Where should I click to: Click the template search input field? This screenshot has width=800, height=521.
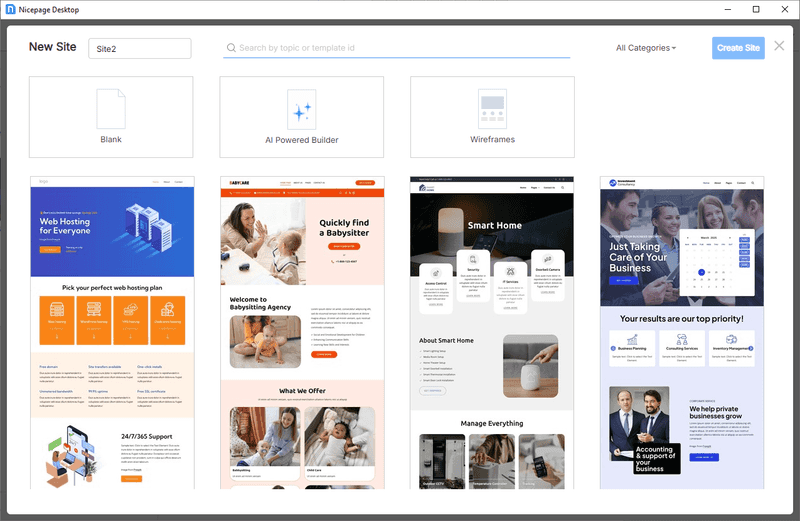point(396,48)
